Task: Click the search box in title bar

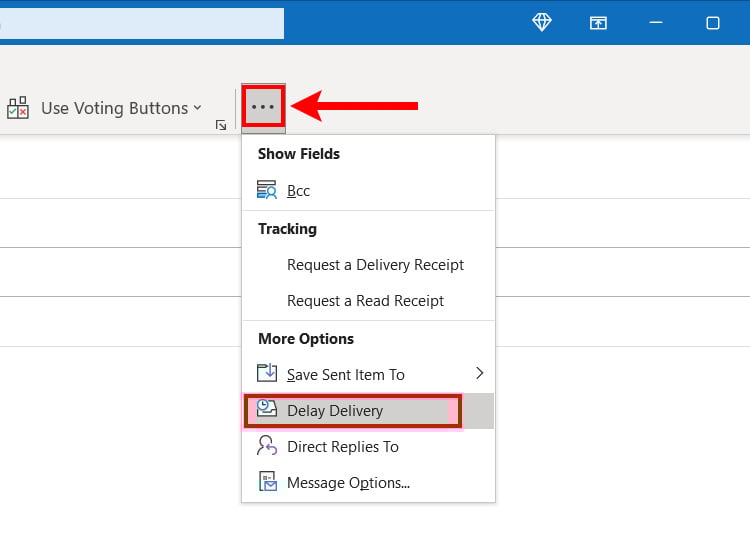Action: [142, 23]
